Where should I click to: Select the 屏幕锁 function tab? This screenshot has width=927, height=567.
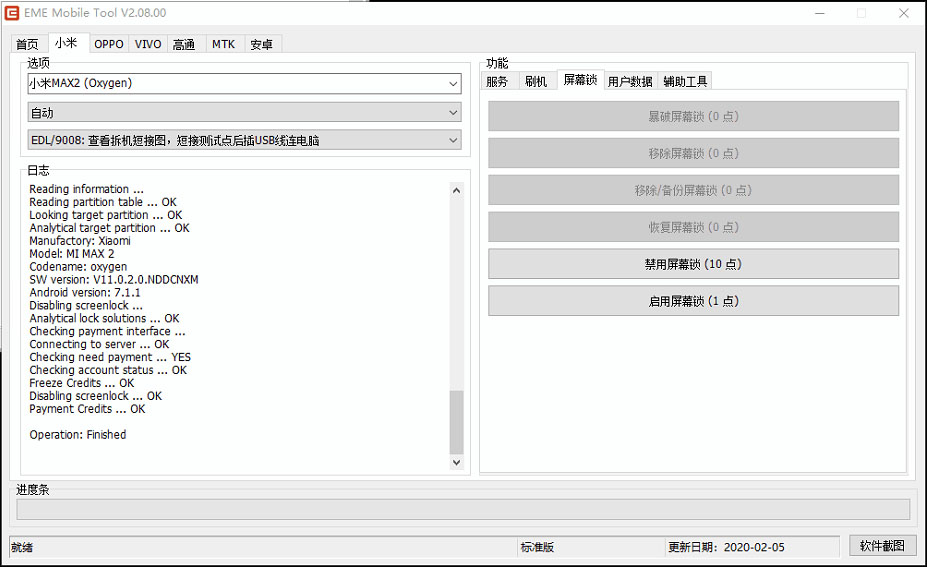coord(580,80)
